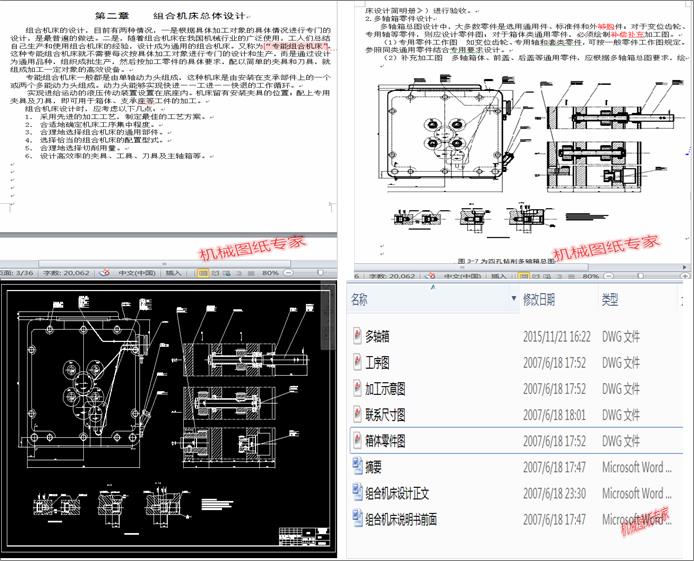The image size is (694, 561).
Task: Click the date 2015/11/21 16:22
Action: pos(557,337)
